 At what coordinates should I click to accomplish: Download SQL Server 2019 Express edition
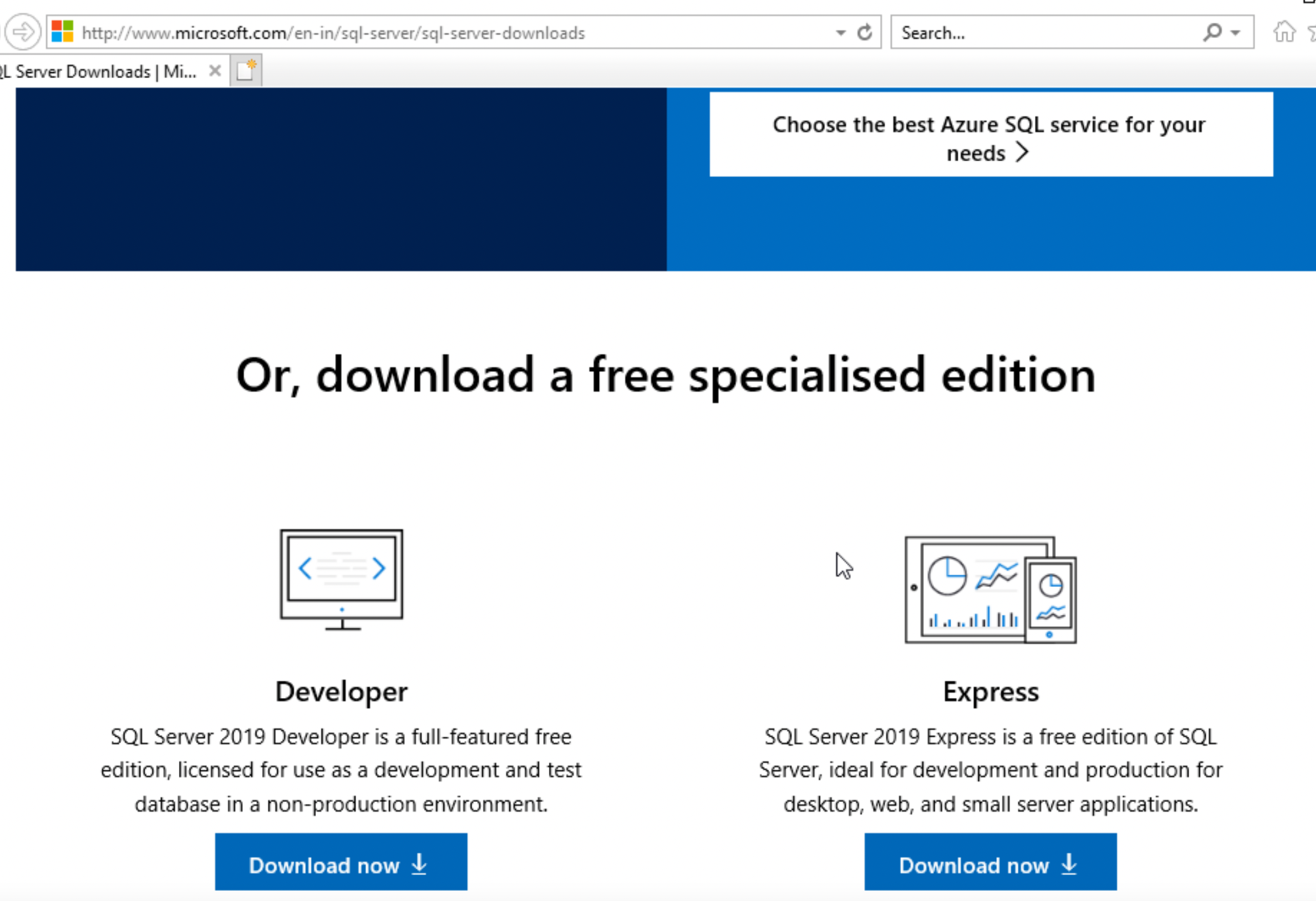(x=989, y=864)
